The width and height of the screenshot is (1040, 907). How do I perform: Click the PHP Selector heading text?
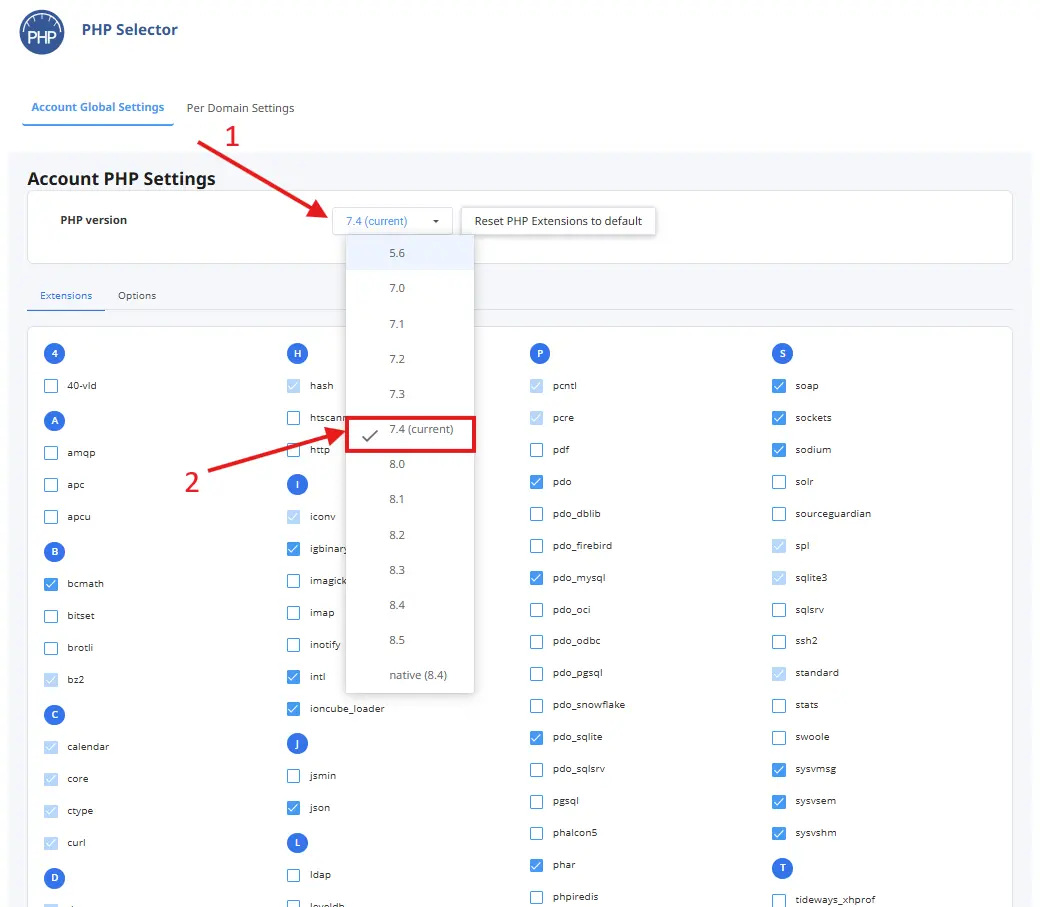point(129,30)
